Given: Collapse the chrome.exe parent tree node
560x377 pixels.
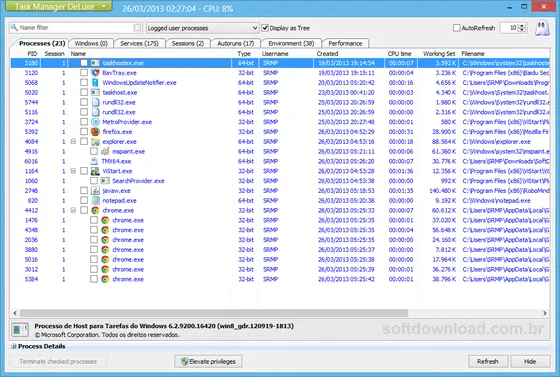Looking at the screenshot, I should click(73, 210).
